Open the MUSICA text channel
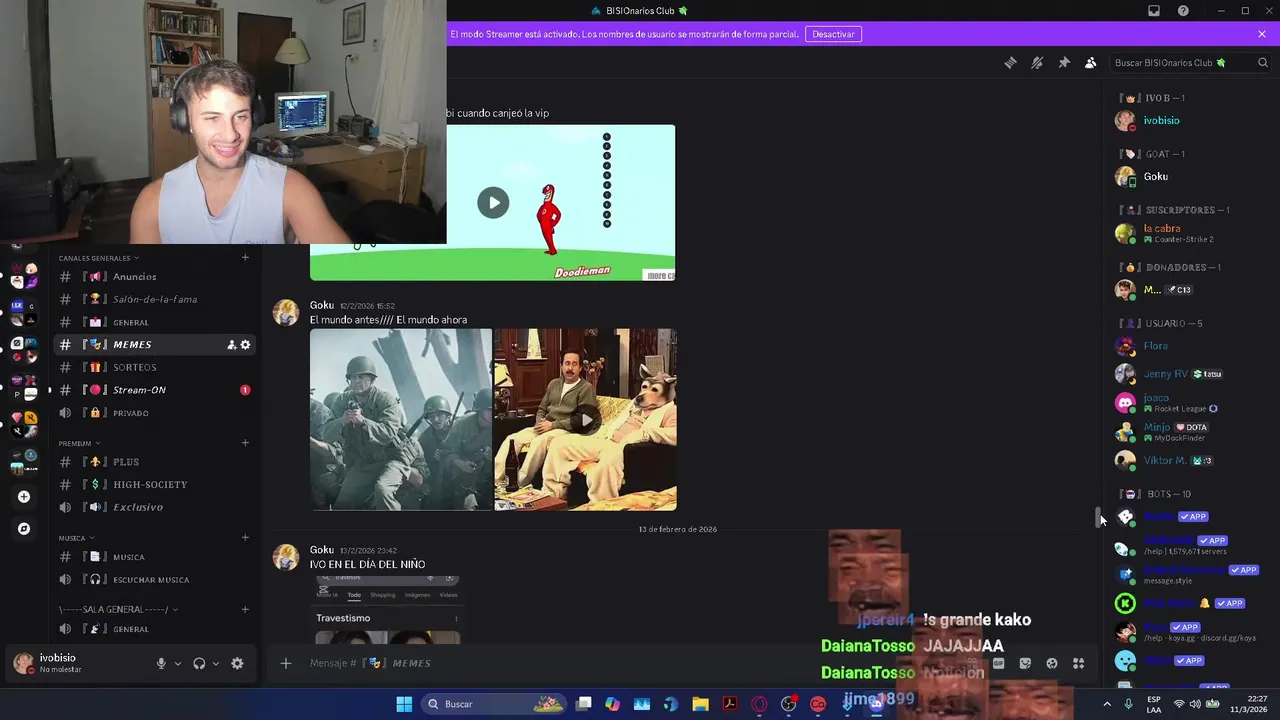1280x720 pixels. point(154,557)
